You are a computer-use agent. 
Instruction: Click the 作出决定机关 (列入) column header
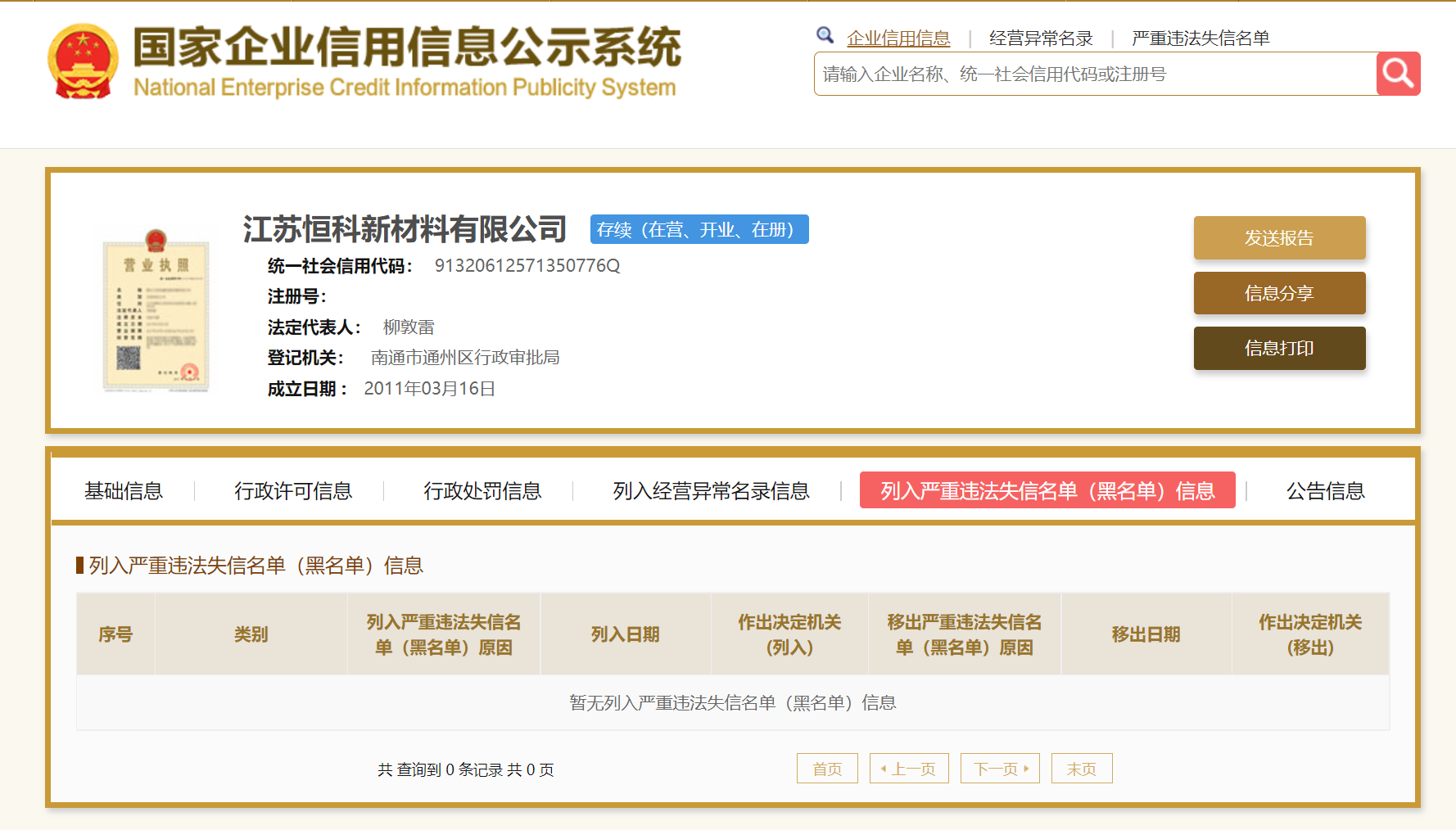tap(789, 634)
